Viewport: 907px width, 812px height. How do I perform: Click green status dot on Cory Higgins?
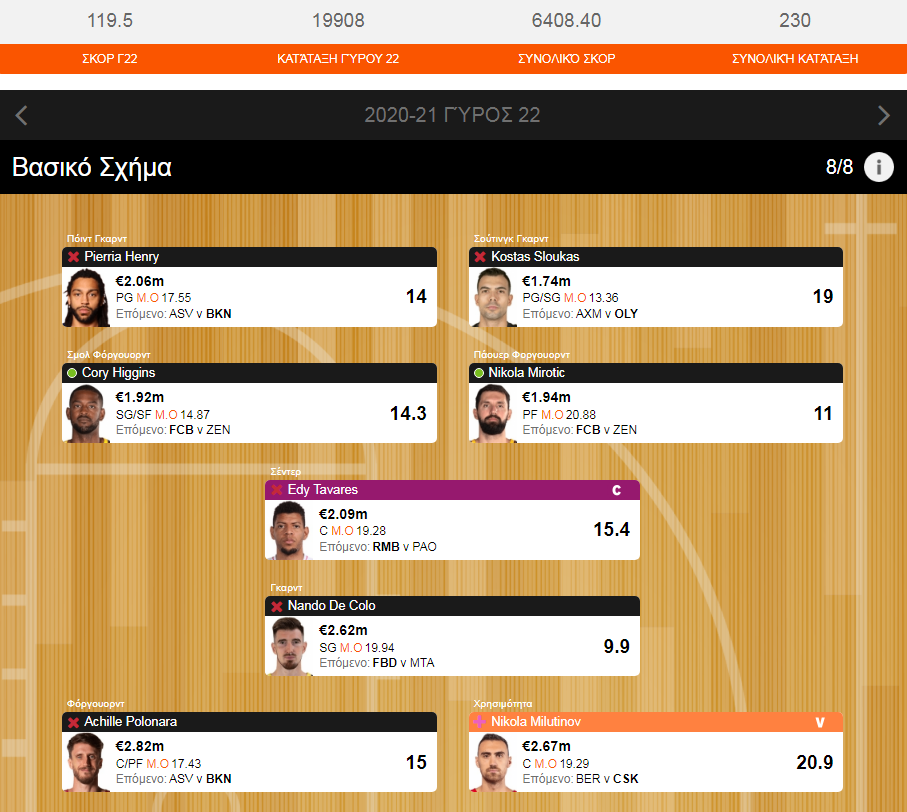click(72, 373)
